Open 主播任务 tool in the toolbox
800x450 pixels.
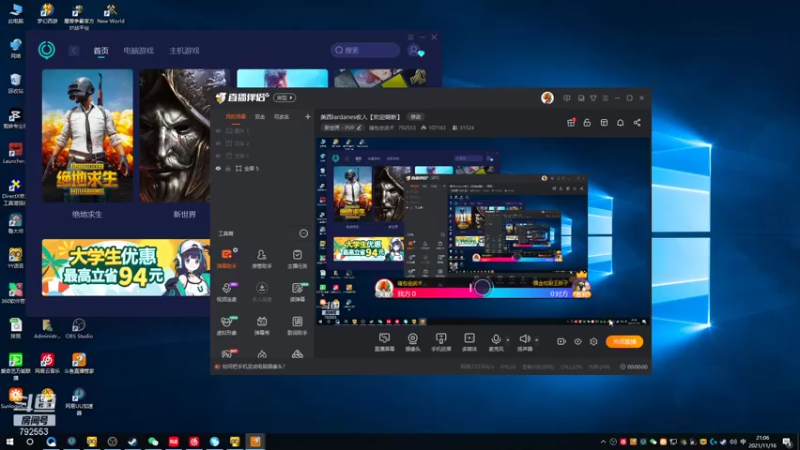[297, 258]
